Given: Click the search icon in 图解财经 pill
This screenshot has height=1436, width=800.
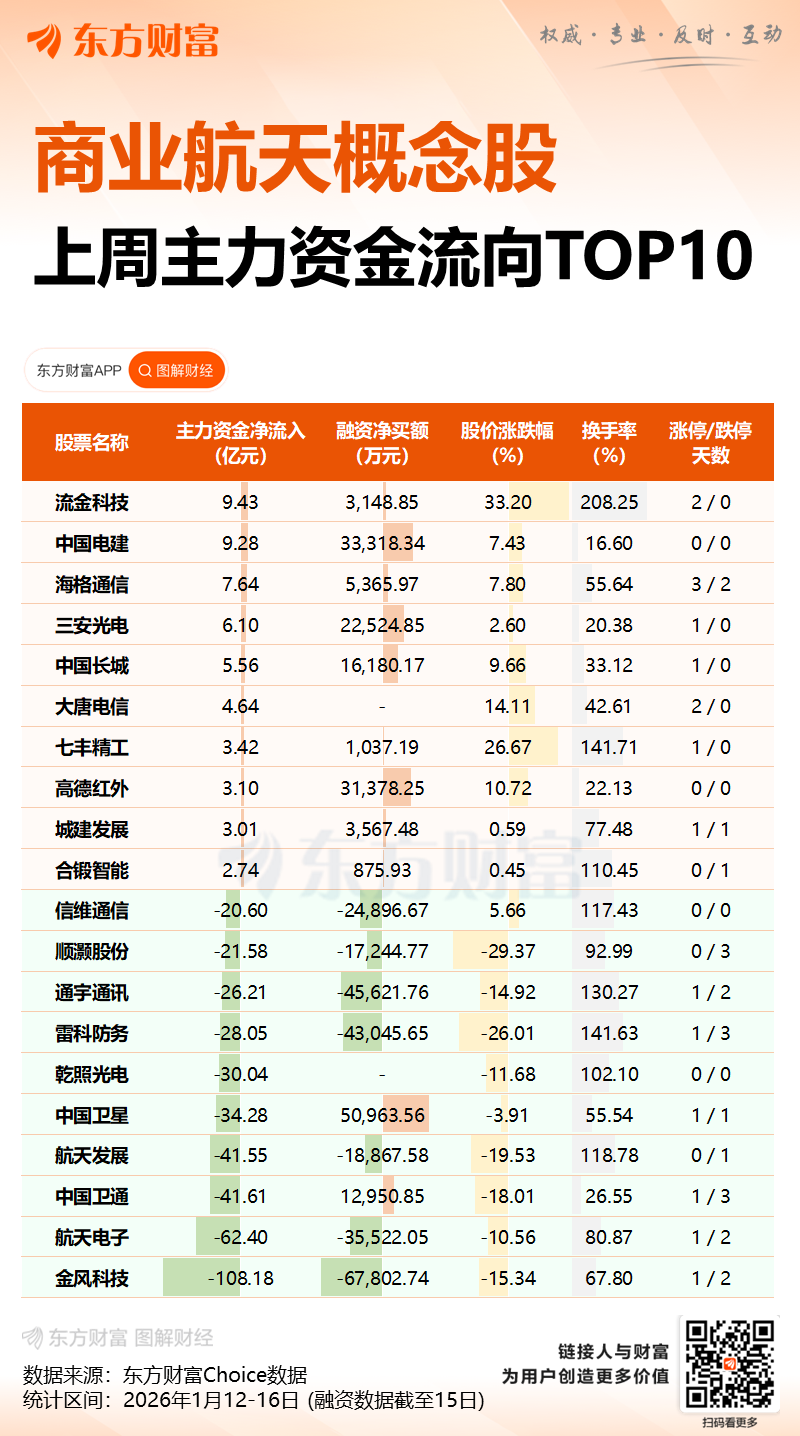Looking at the screenshot, I should pos(145,371).
